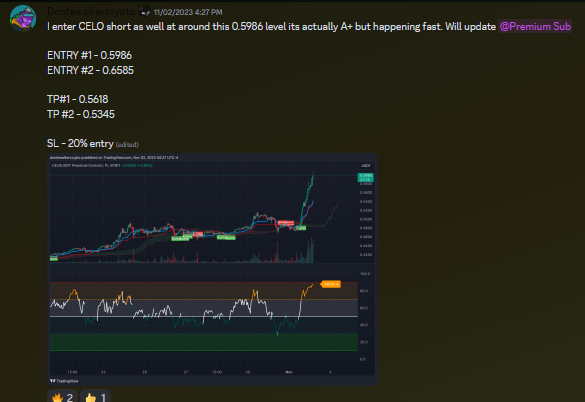585x402 pixels.
Task: Select the 'ENTRY #2 - 0.6585' line
Action: pyautogui.click(x=90, y=70)
